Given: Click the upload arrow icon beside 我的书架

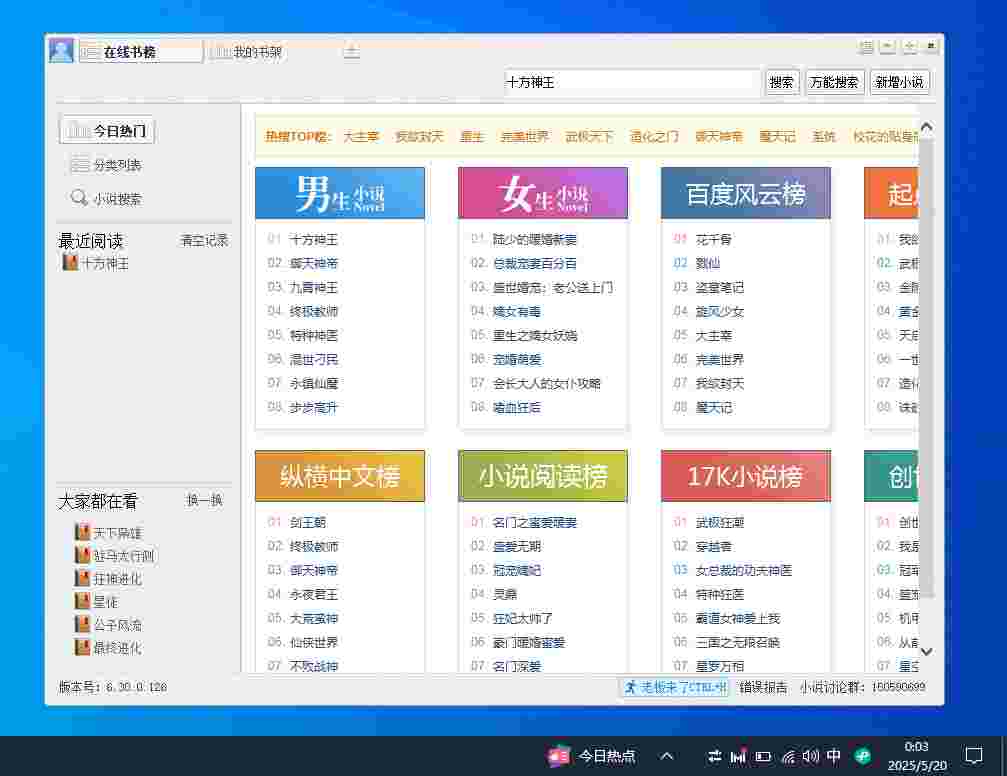Looking at the screenshot, I should [x=351, y=51].
